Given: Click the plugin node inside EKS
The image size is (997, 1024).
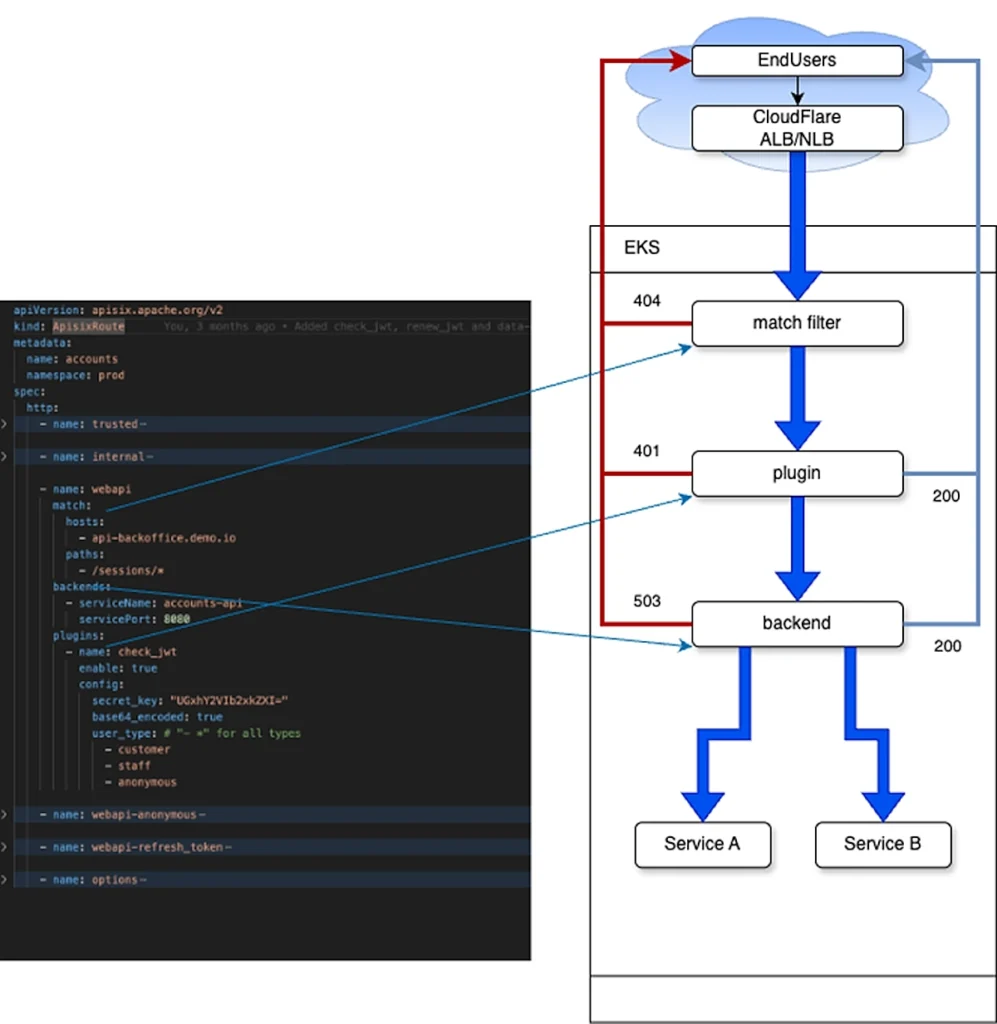Looking at the screenshot, I should 797,473.
